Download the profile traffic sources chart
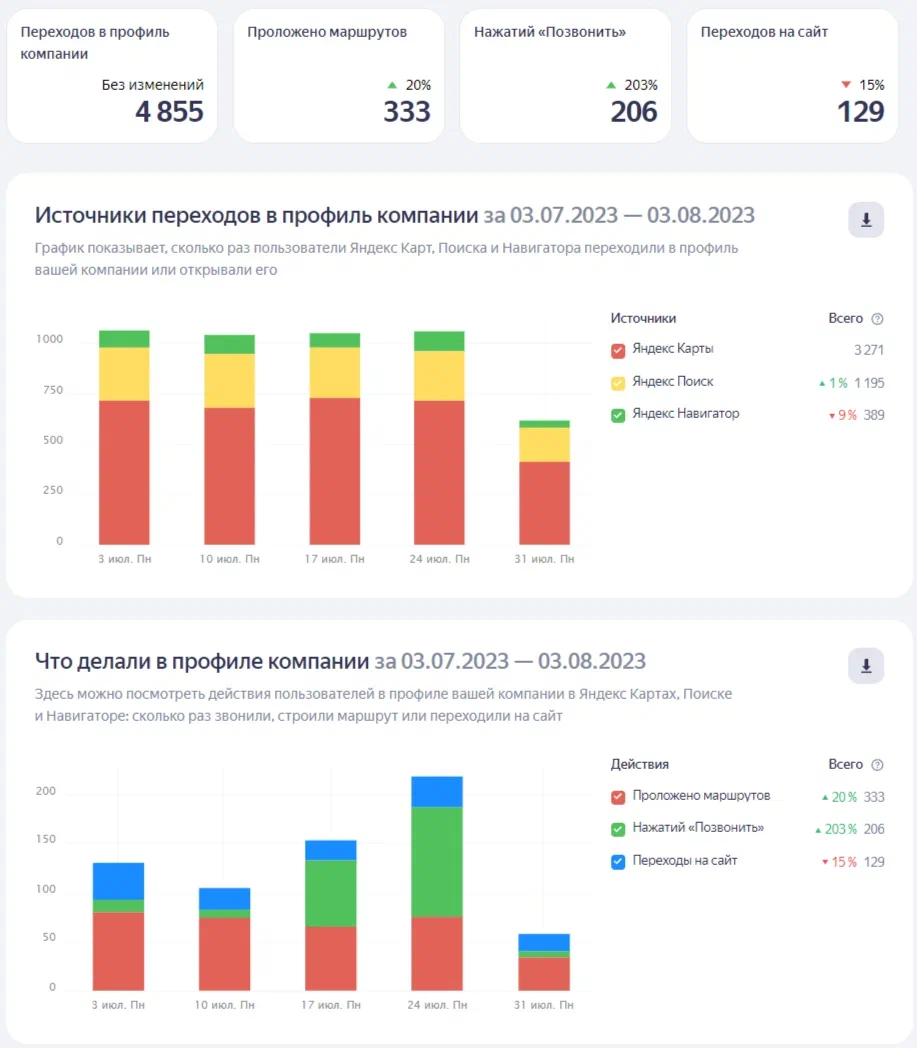Image resolution: width=917 pixels, height=1048 pixels. [x=866, y=220]
